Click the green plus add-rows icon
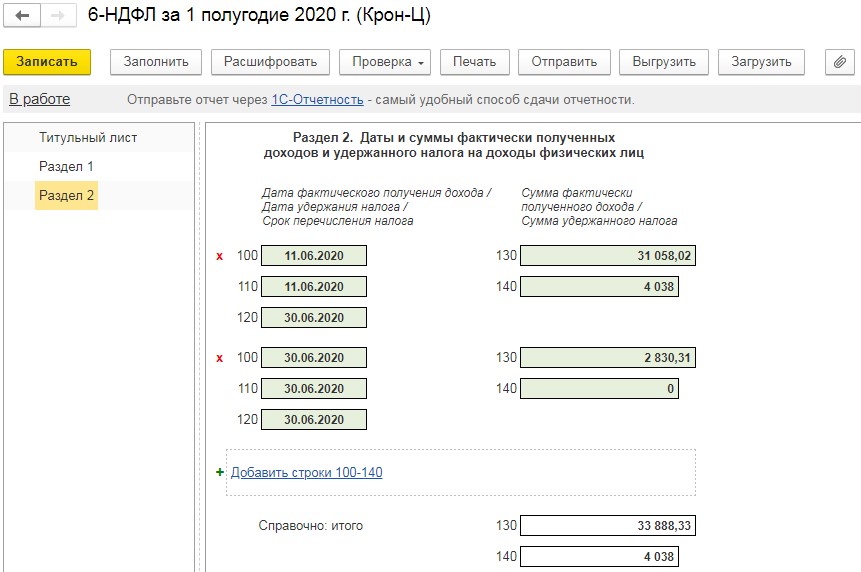This screenshot has height=572, width=861. click(x=220, y=473)
